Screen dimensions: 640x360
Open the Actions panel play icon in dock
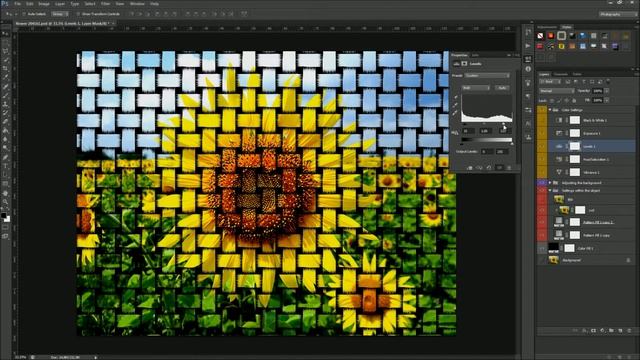pyautogui.click(x=528, y=46)
